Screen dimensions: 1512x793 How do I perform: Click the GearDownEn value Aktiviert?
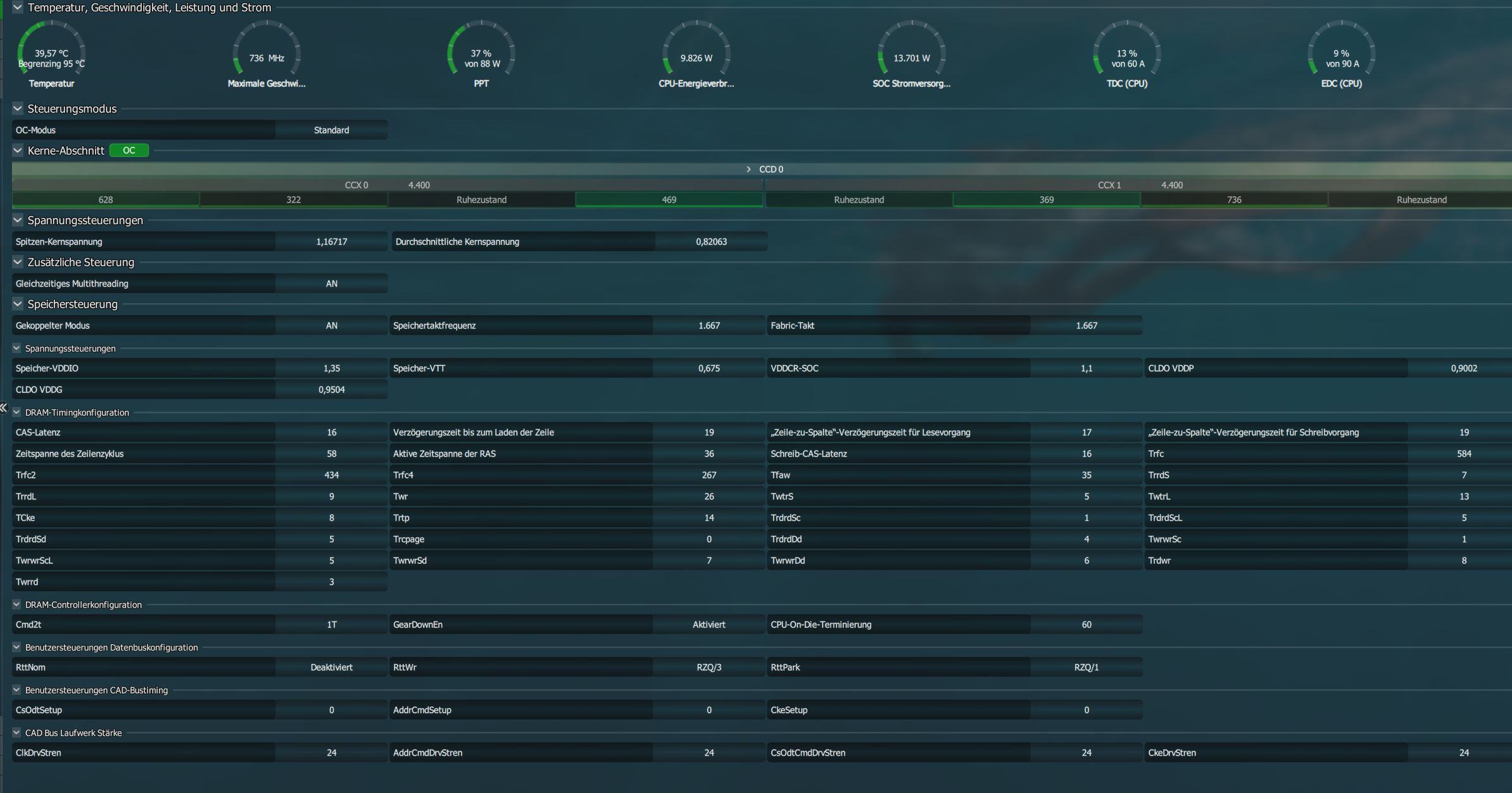tap(709, 625)
